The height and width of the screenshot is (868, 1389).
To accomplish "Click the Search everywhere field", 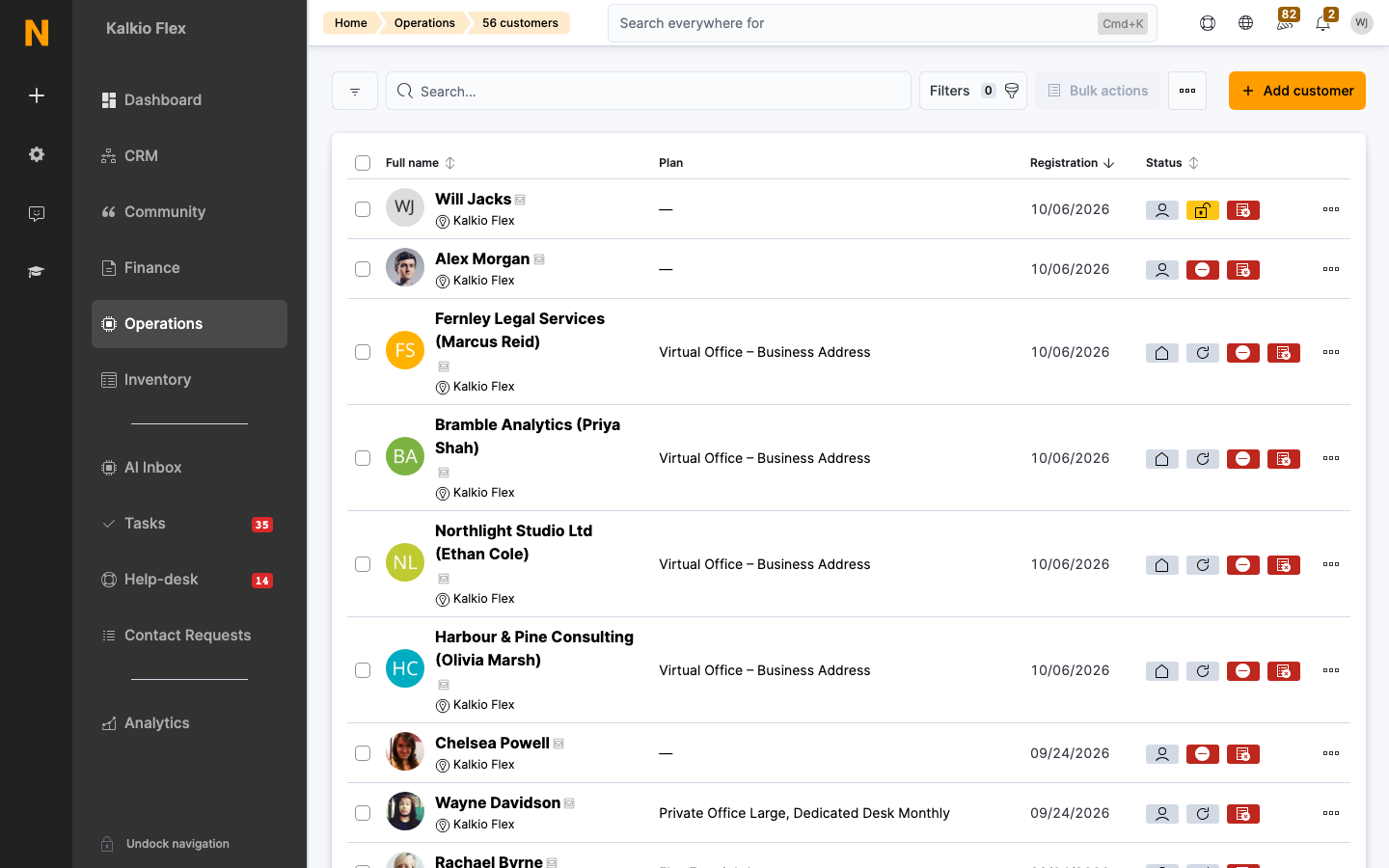I will coord(882,23).
